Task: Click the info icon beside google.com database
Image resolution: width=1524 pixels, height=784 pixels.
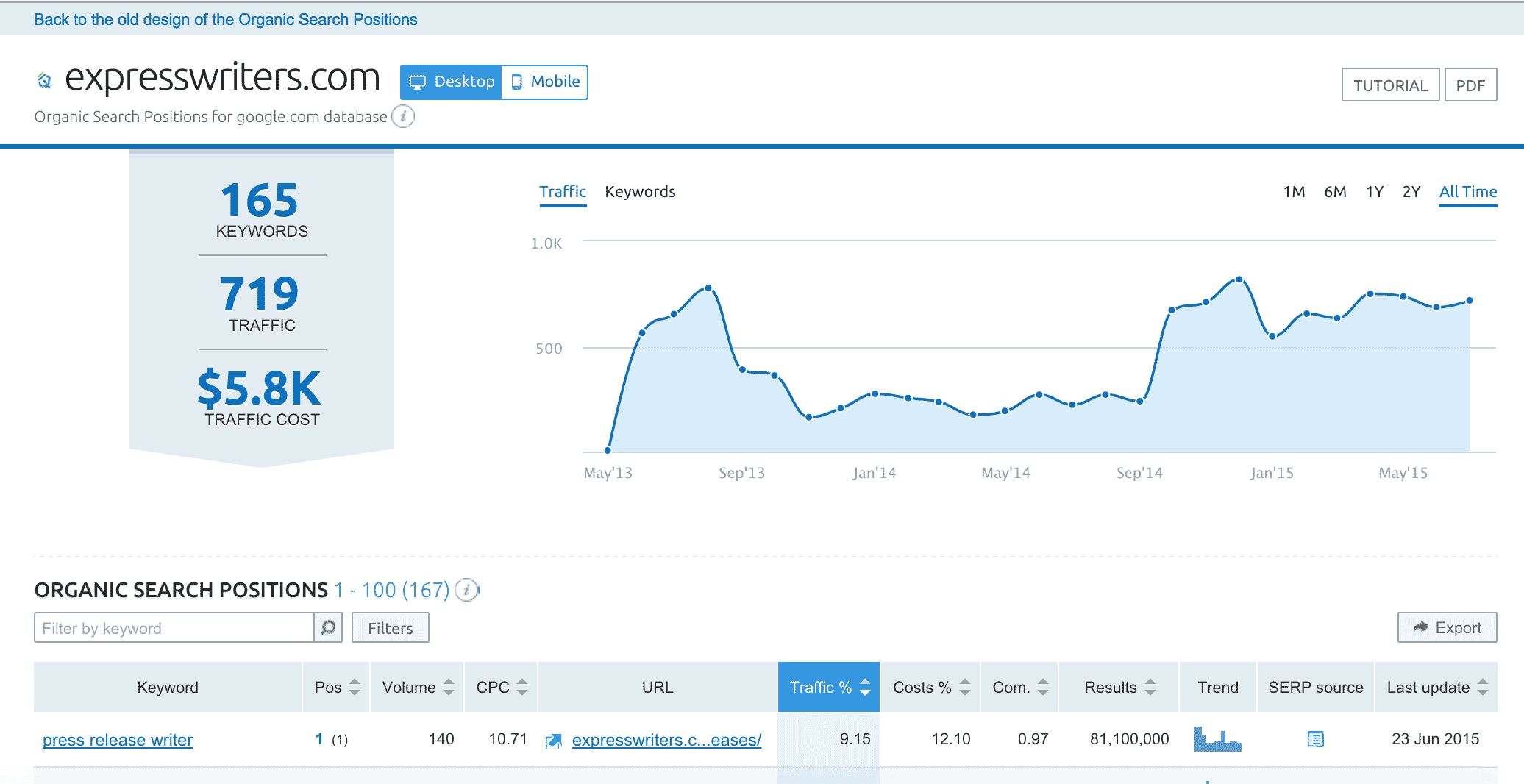Action: click(x=403, y=116)
